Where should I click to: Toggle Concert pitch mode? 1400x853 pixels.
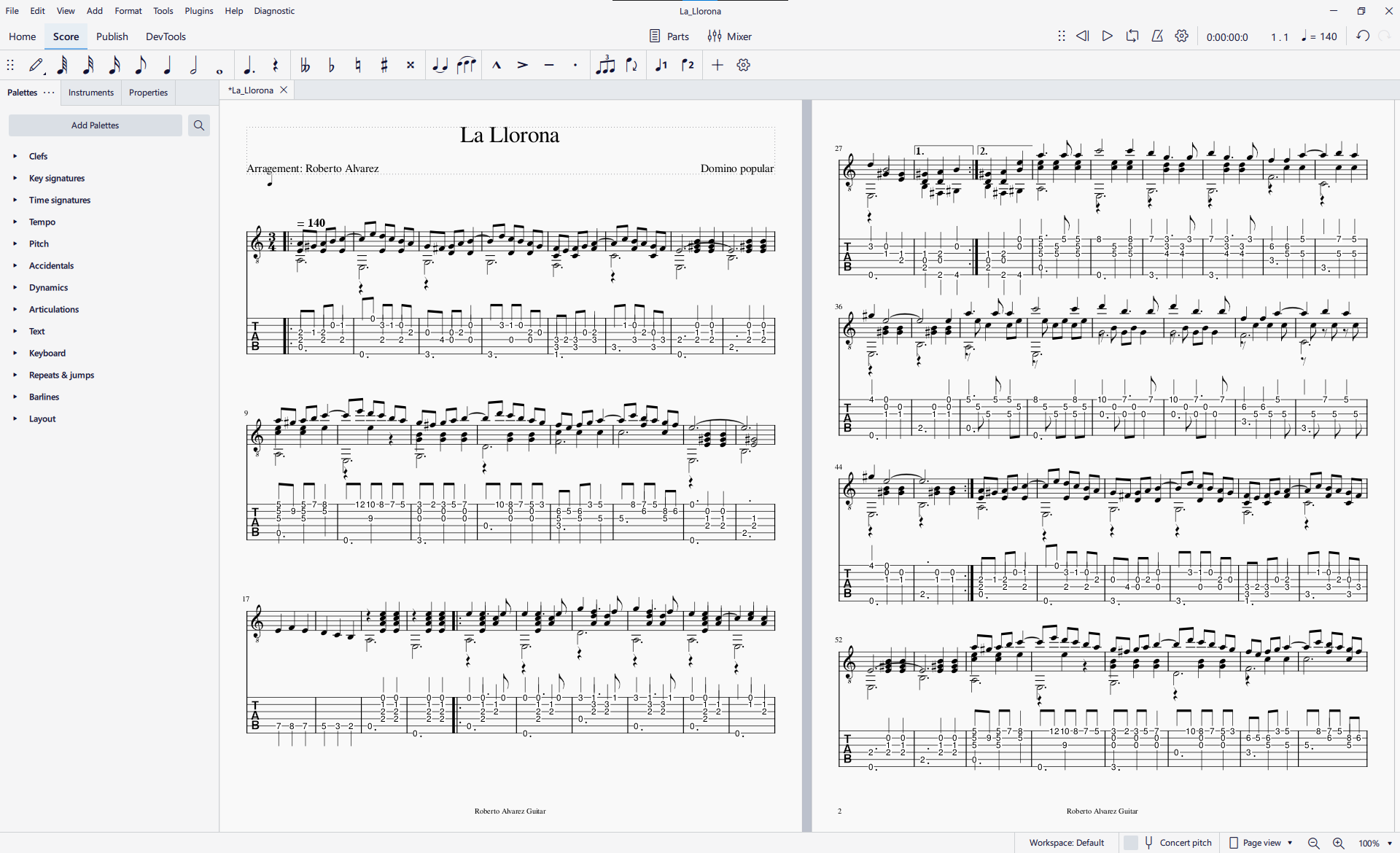coord(1176,843)
